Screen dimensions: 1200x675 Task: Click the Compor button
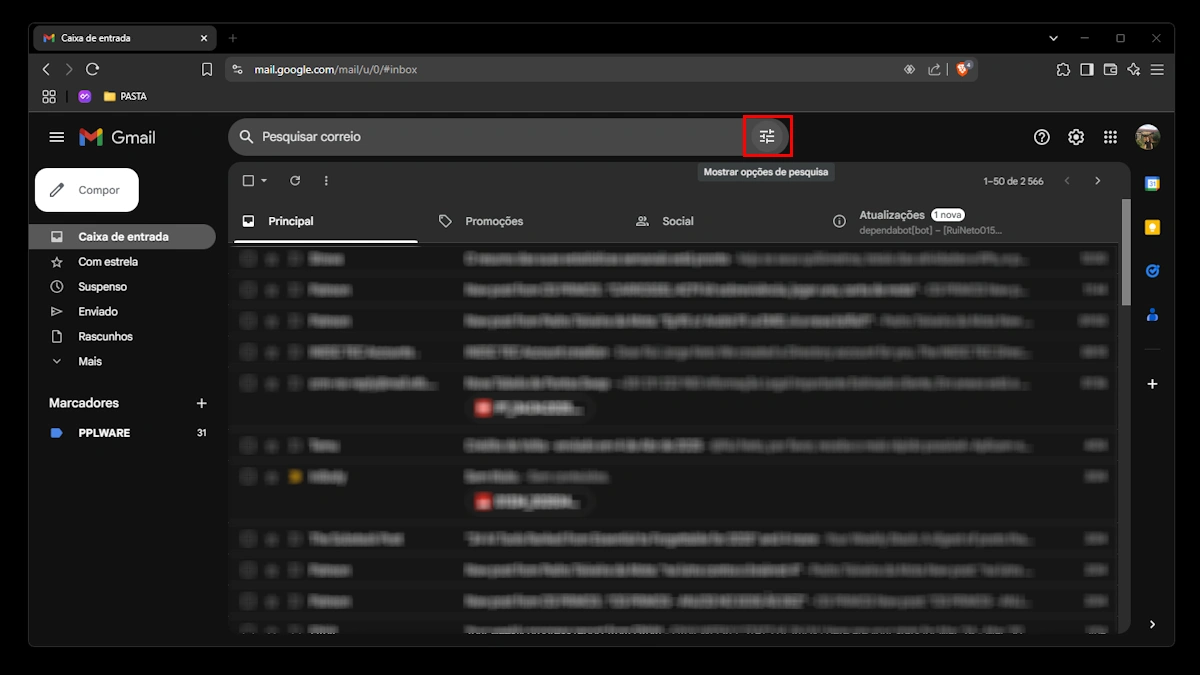coord(87,190)
